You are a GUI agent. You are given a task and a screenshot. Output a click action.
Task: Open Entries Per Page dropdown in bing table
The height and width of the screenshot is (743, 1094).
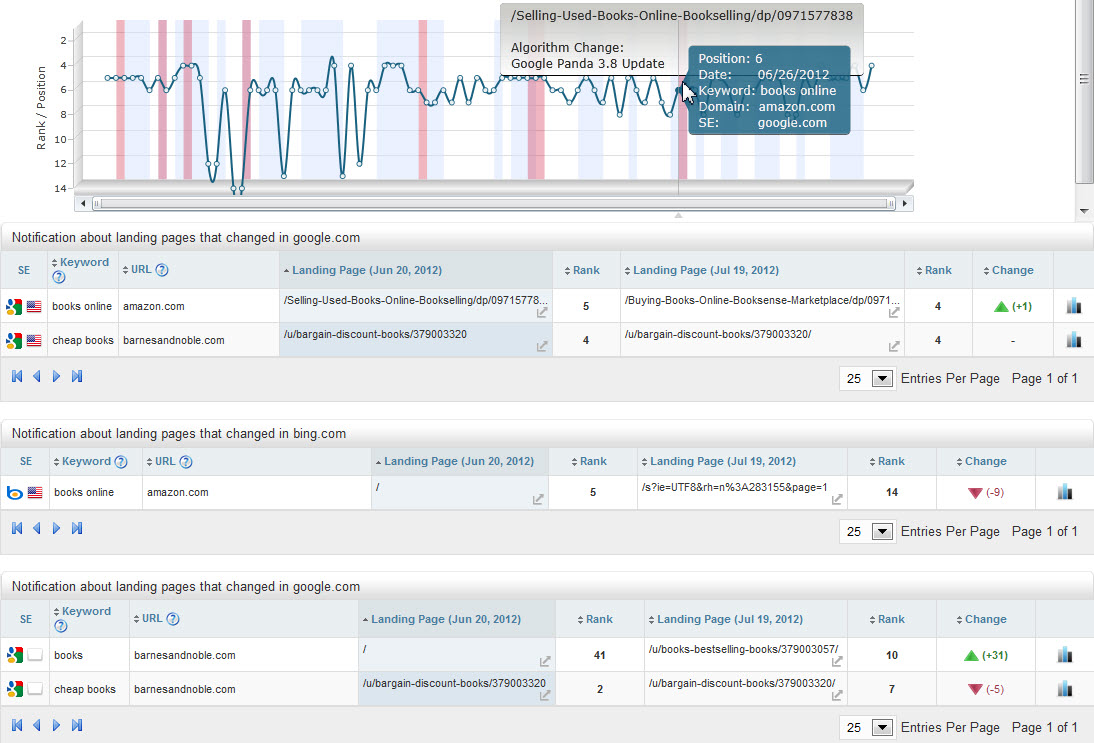[x=882, y=532]
